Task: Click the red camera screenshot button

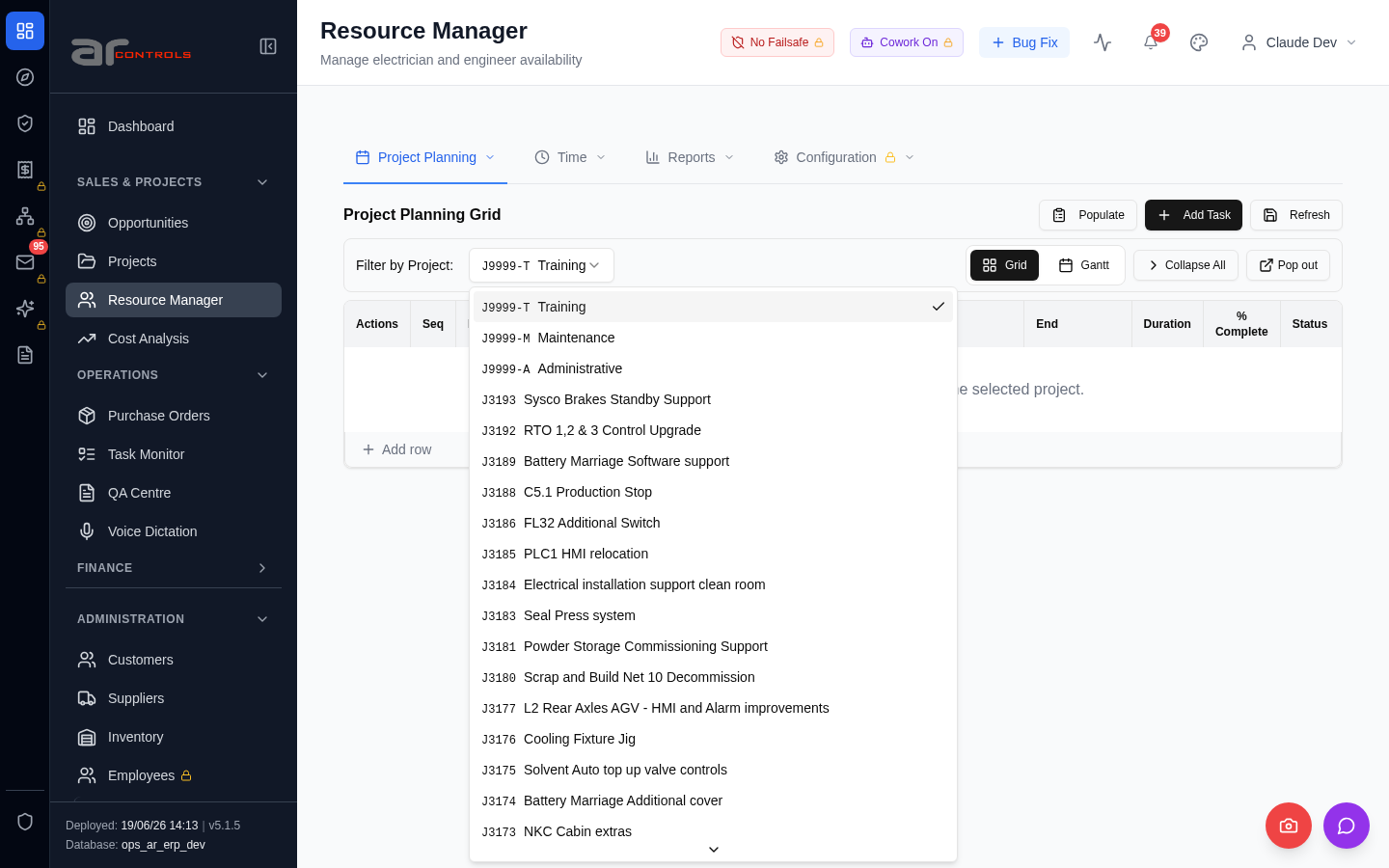Action: coord(1289,826)
